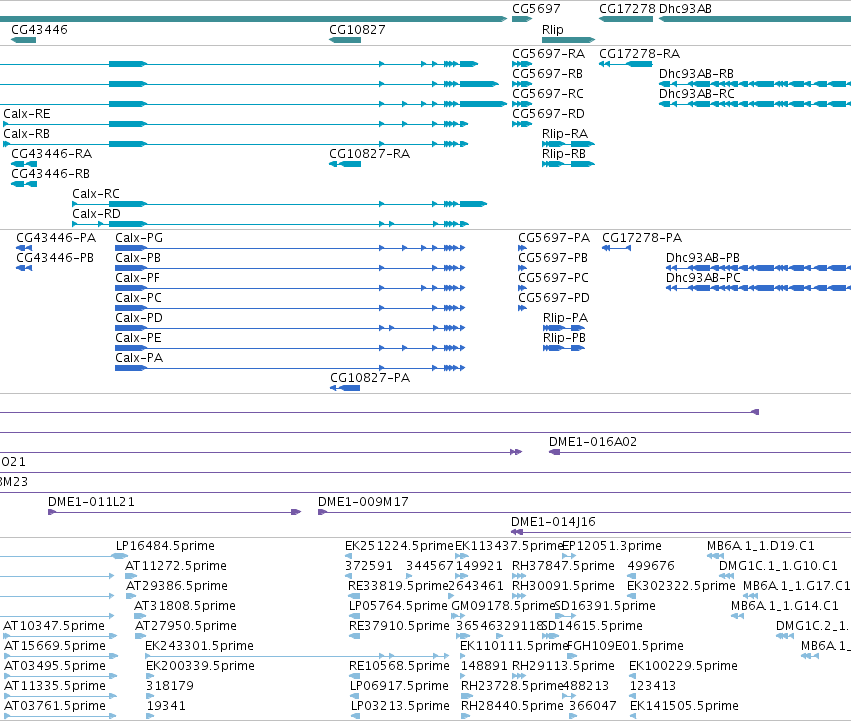Select BAC clone DME1-014J16
851x721 pixels.
click(x=553, y=523)
